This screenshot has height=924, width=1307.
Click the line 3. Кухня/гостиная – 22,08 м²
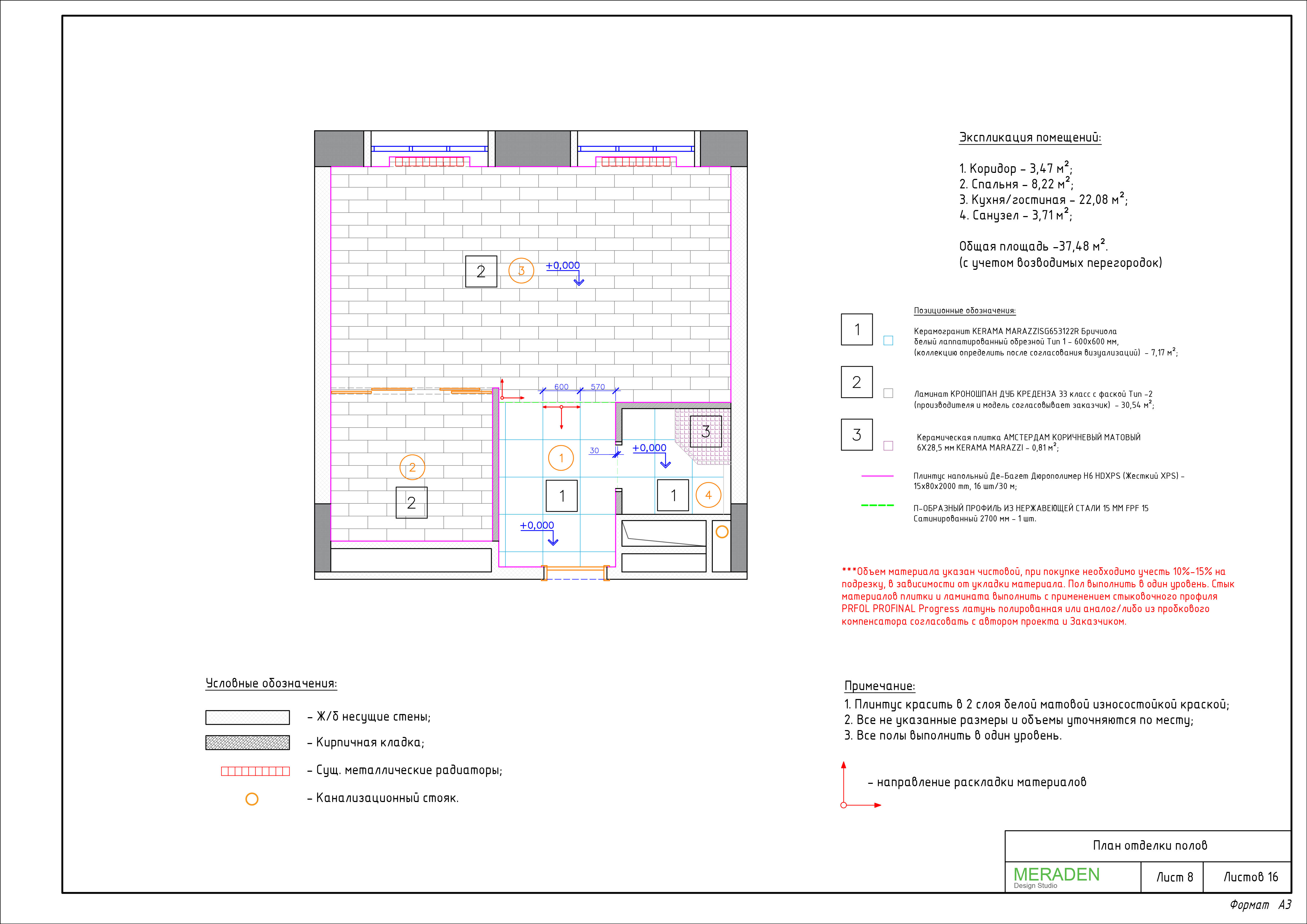point(1043,199)
